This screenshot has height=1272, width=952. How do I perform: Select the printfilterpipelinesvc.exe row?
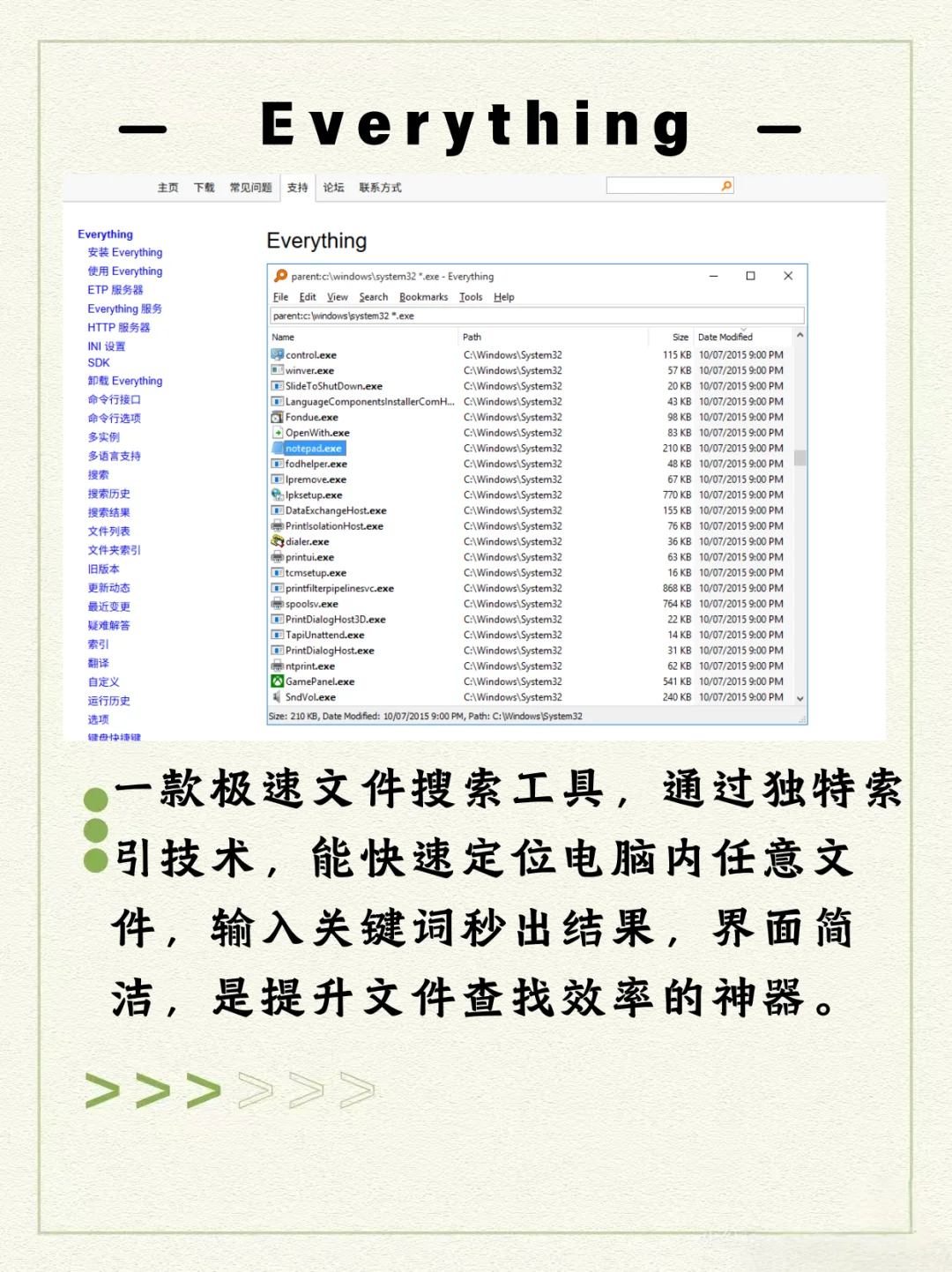click(x=532, y=589)
